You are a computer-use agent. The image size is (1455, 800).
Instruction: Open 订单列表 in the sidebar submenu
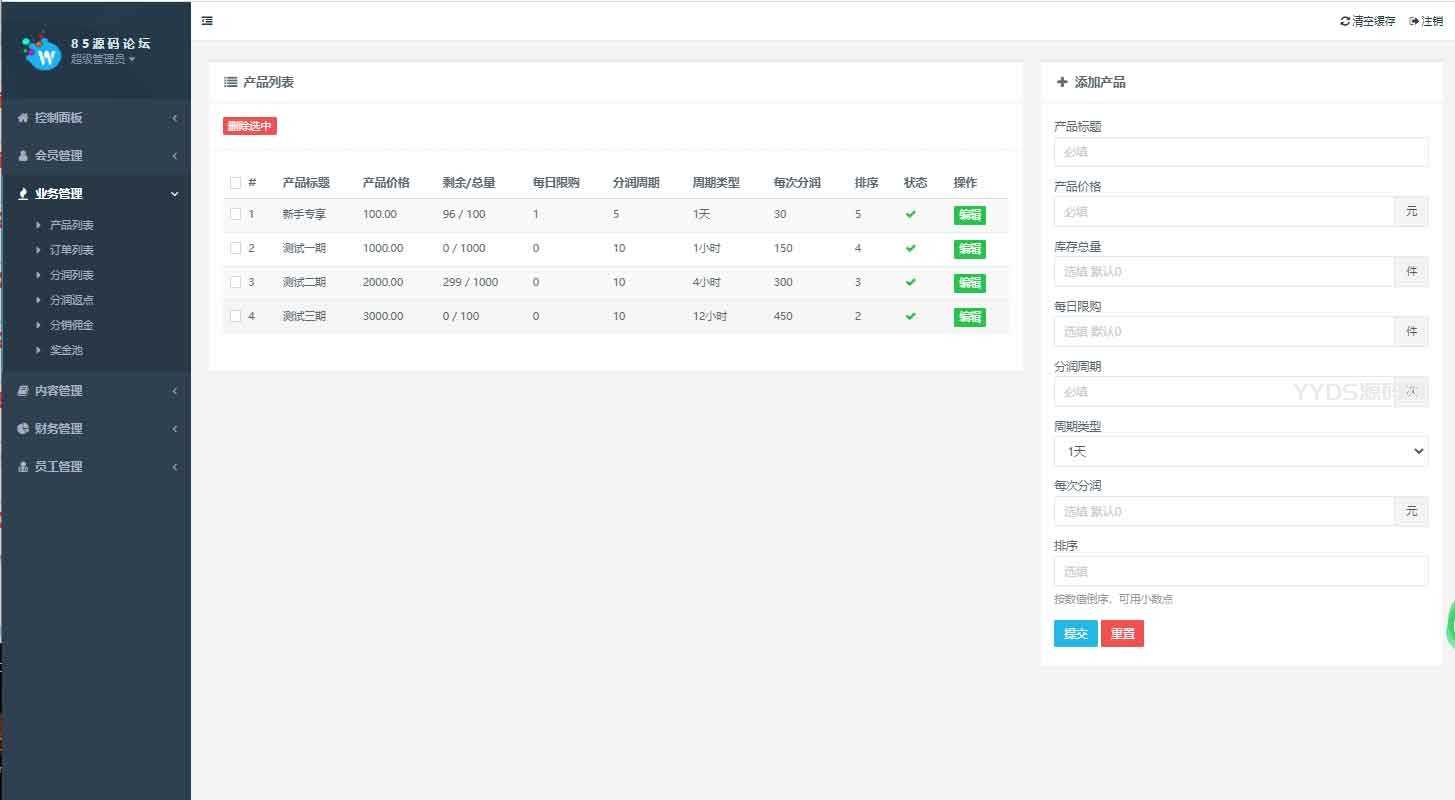tap(71, 250)
